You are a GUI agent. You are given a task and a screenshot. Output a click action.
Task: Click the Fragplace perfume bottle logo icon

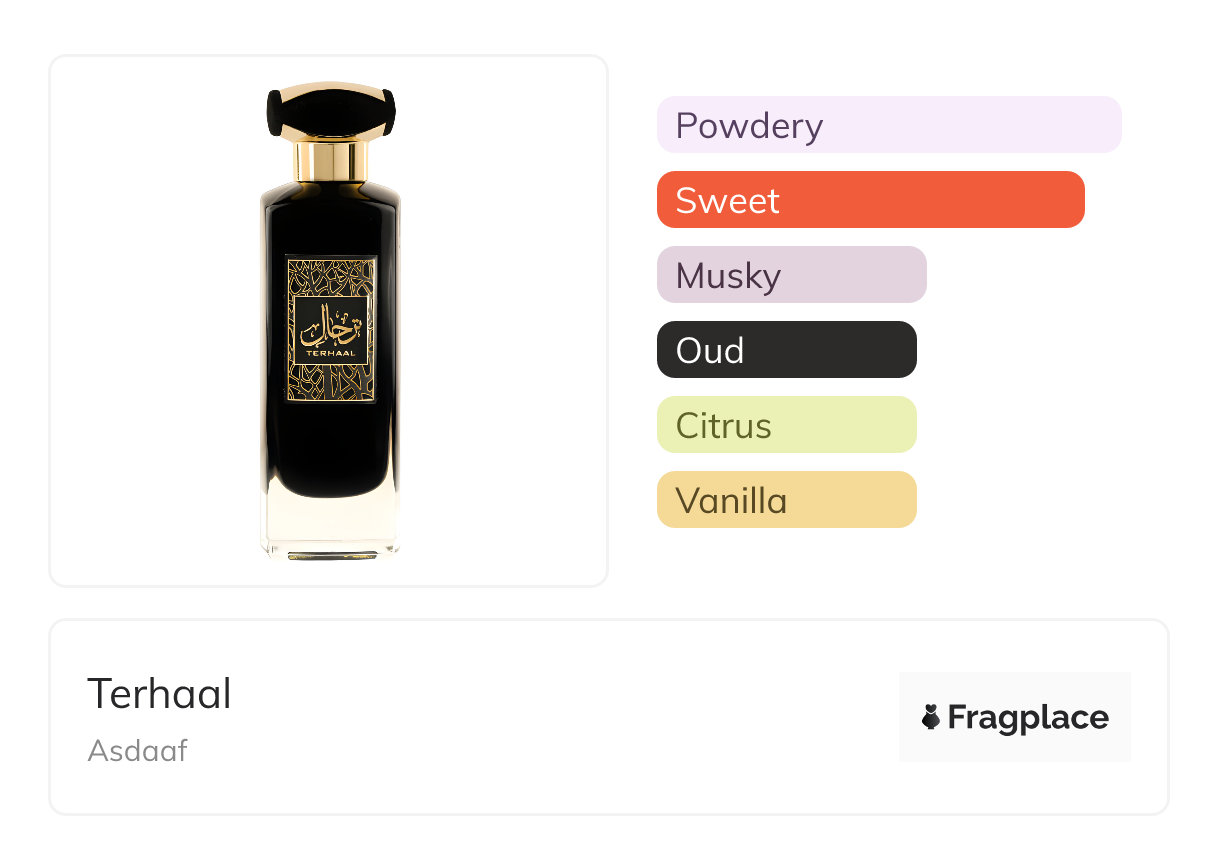(x=931, y=717)
